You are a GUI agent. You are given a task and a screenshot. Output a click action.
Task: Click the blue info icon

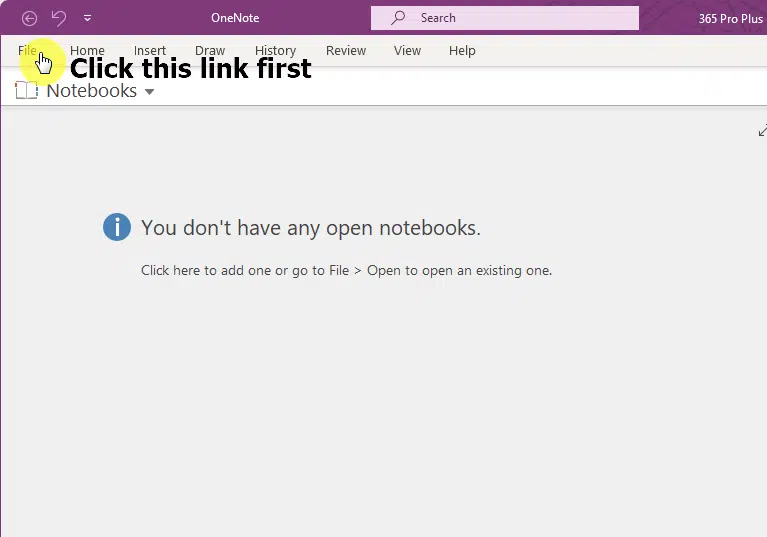point(117,227)
